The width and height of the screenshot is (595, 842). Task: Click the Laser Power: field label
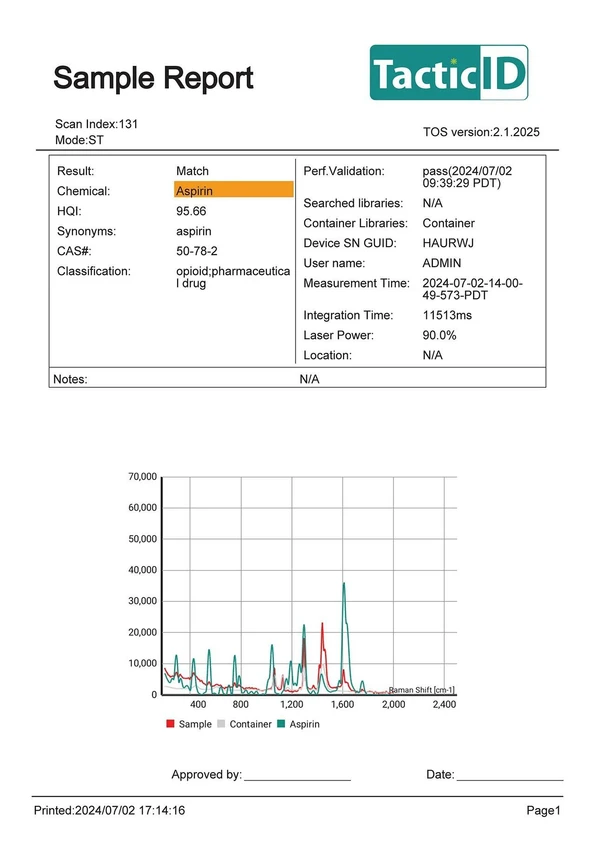[338, 335]
